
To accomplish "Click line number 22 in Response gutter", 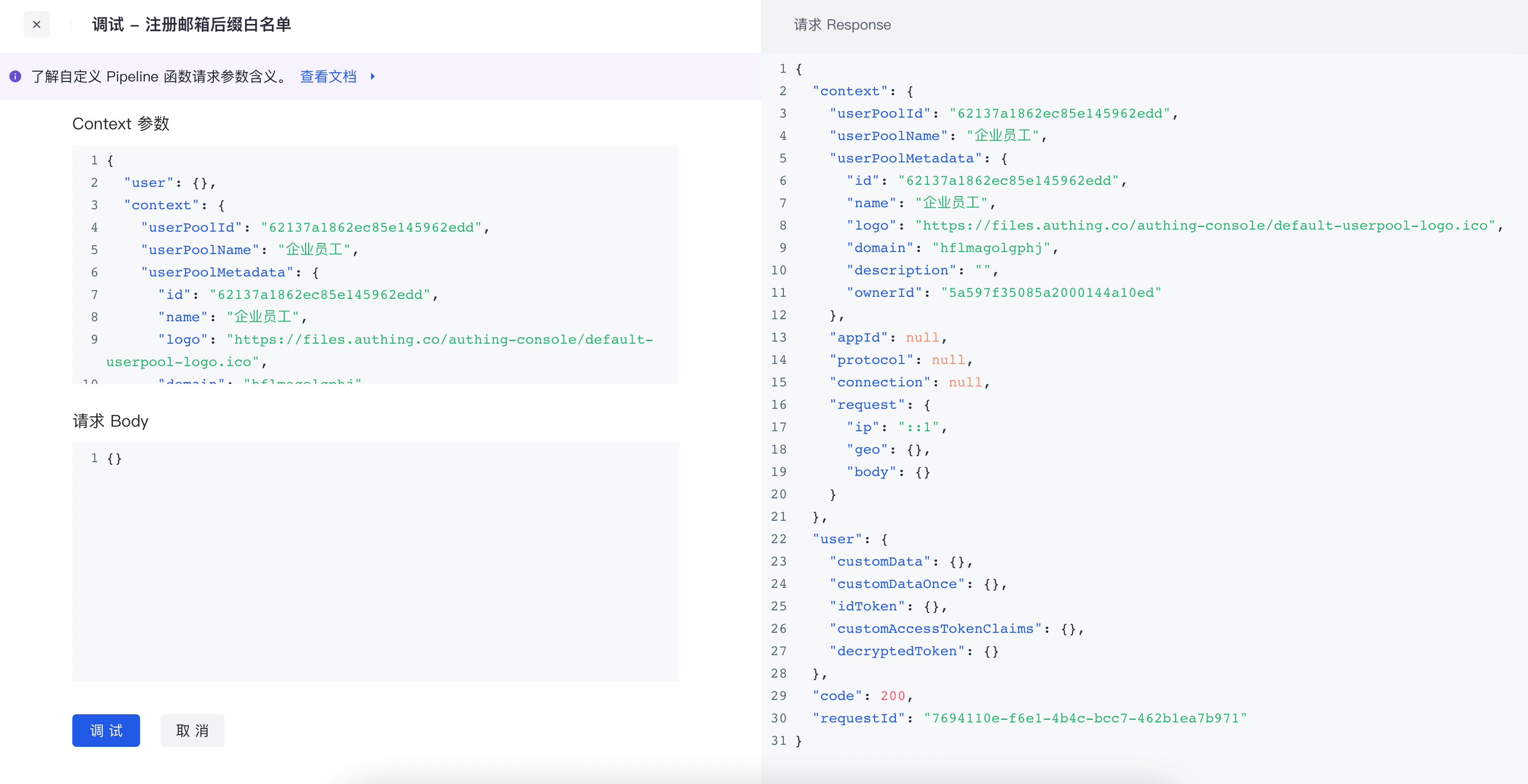I will [x=779, y=539].
